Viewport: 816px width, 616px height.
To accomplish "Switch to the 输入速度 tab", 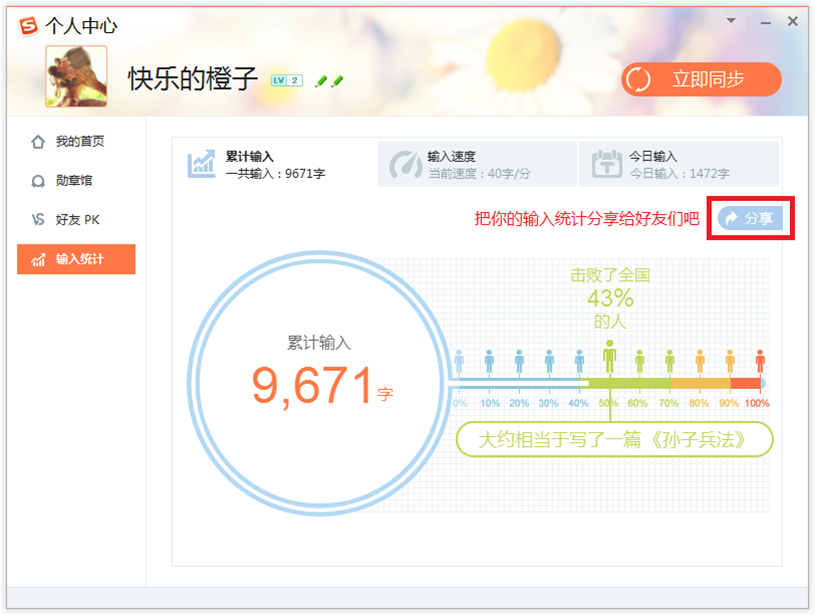I will point(477,164).
